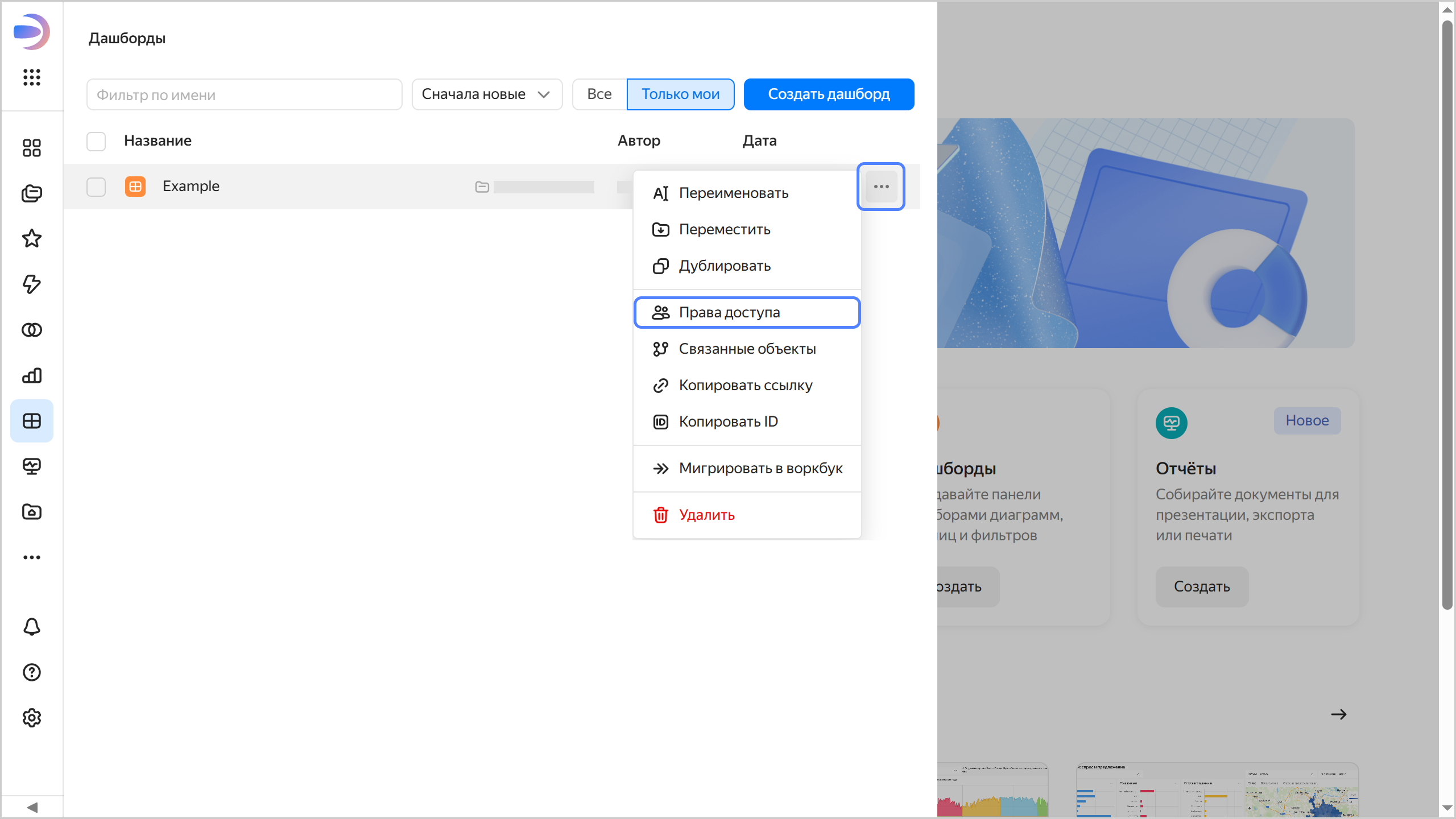Screen dimensions: 1456x819
Task: Open notifications bell icon
Action: pyautogui.click(x=32, y=627)
